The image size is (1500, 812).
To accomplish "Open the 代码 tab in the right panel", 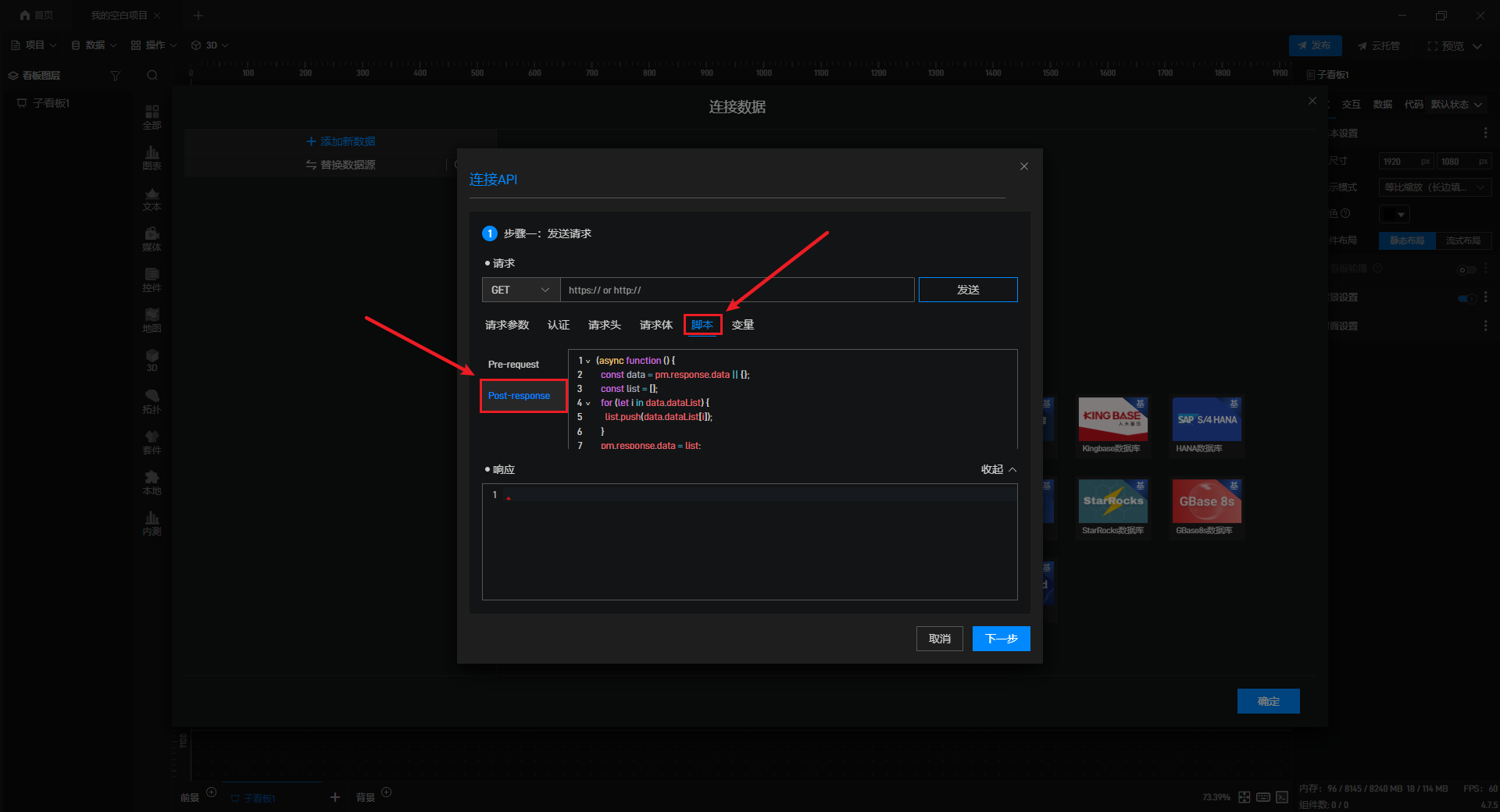I will [x=1414, y=105].
